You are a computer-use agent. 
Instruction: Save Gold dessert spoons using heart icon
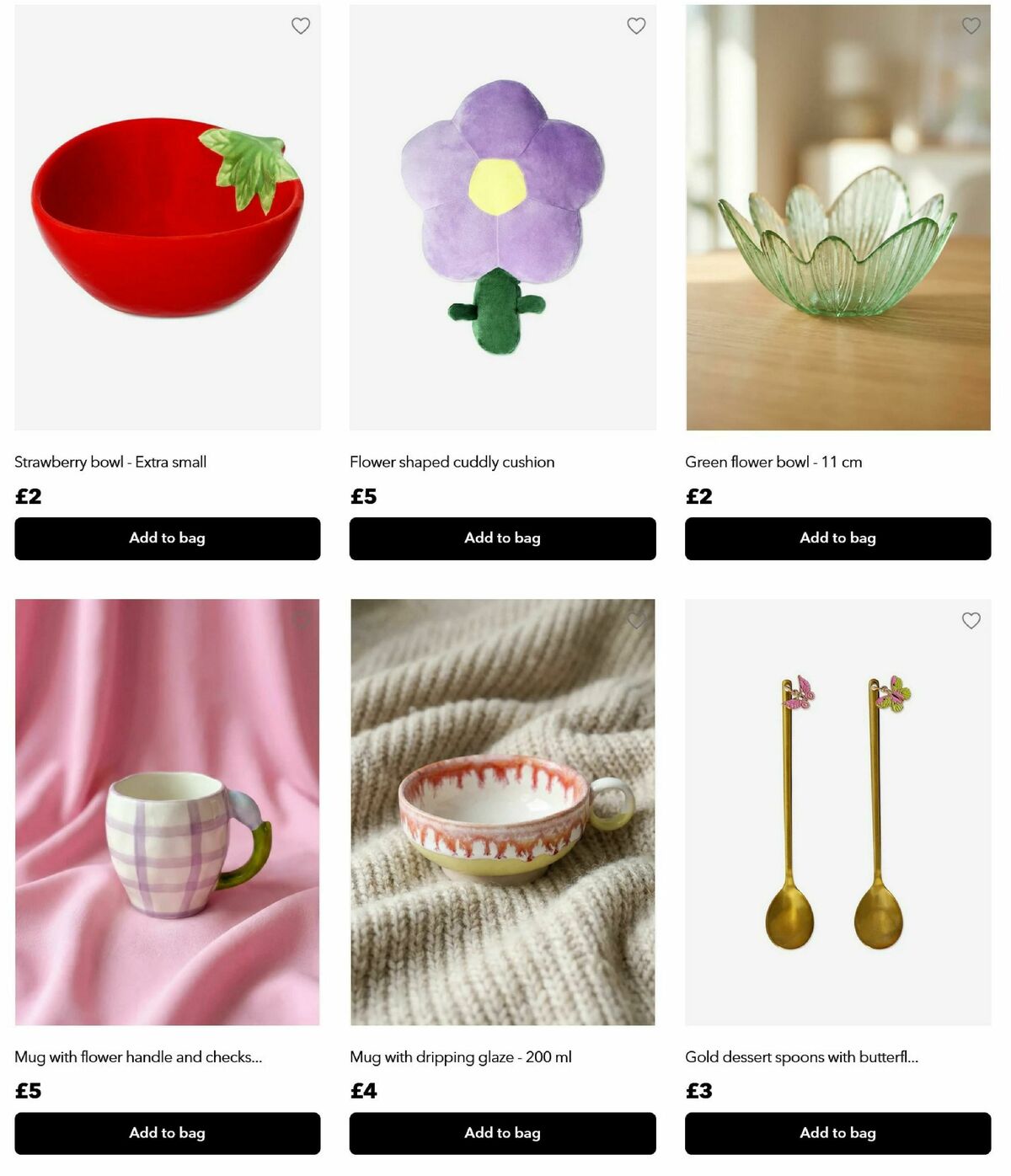point(971,621)
